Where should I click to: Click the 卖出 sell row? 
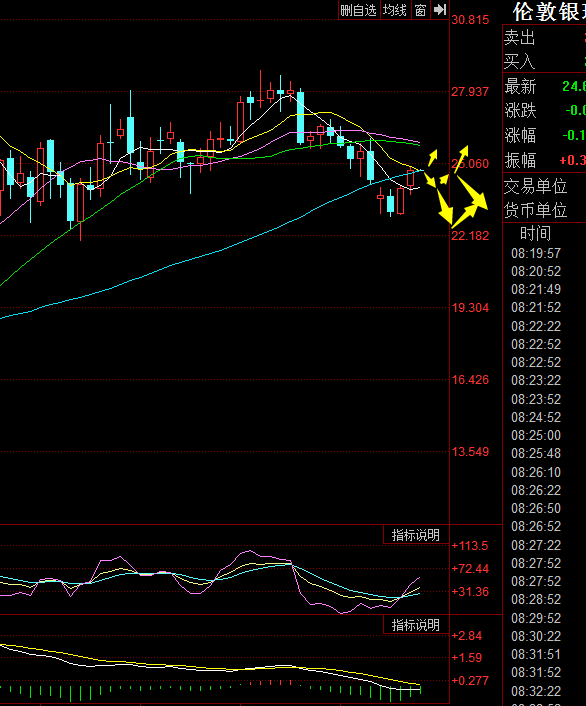coord(544,37)
